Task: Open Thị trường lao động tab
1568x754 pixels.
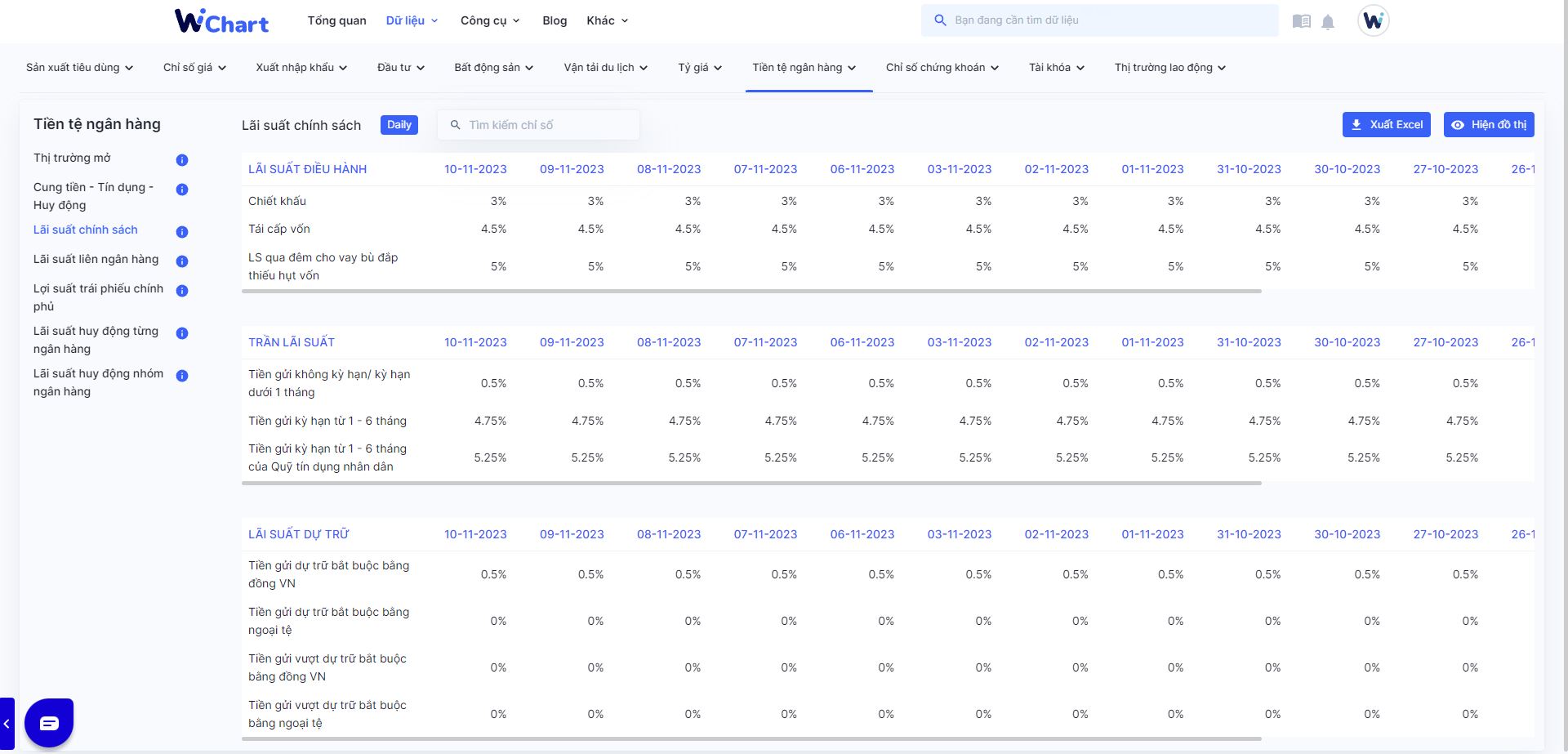Action: [1170, 68]
